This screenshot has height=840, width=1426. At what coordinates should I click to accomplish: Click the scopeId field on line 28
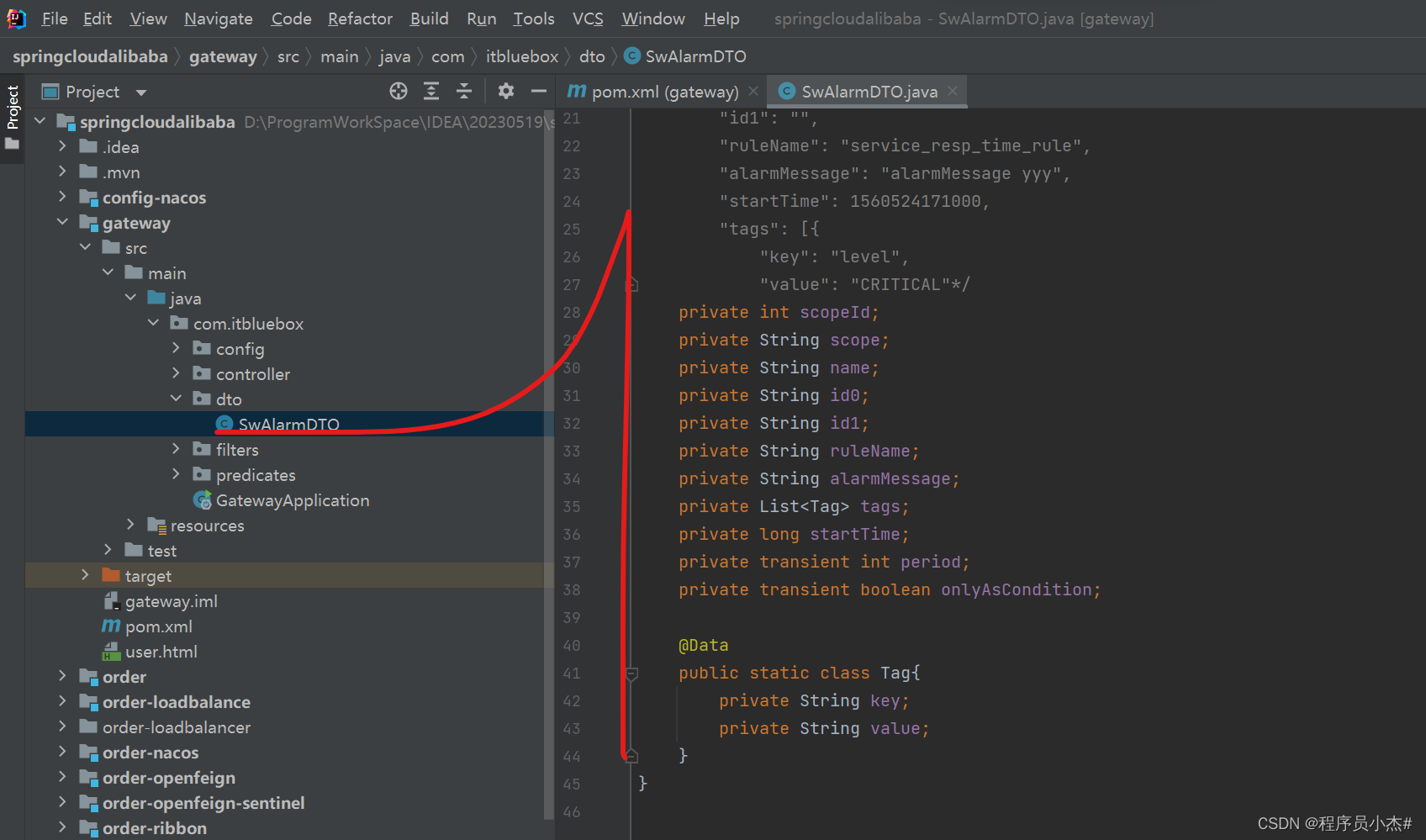[x=834, y=313]
